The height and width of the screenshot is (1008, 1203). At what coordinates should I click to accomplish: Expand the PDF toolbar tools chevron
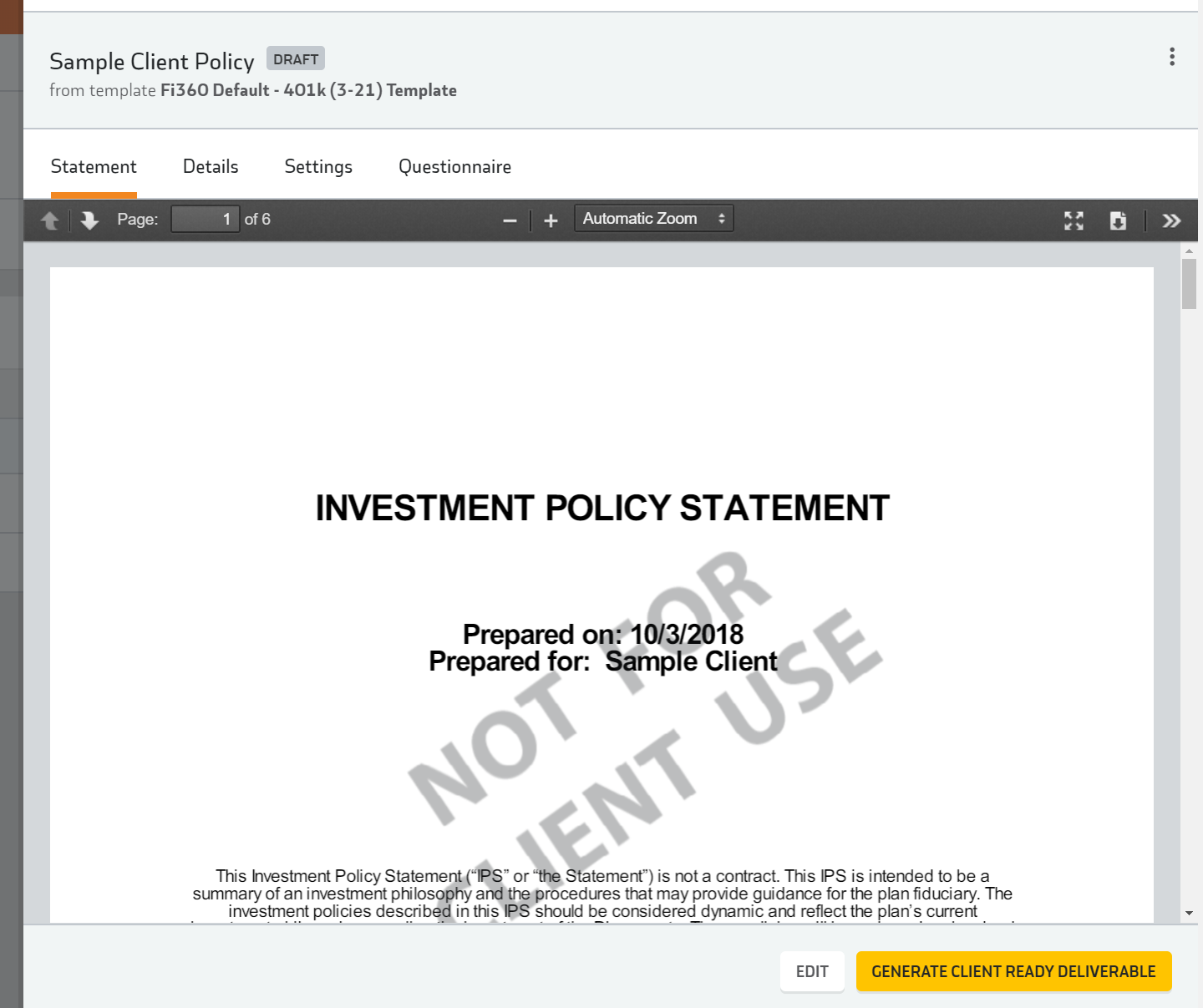tap(1171, 220)
